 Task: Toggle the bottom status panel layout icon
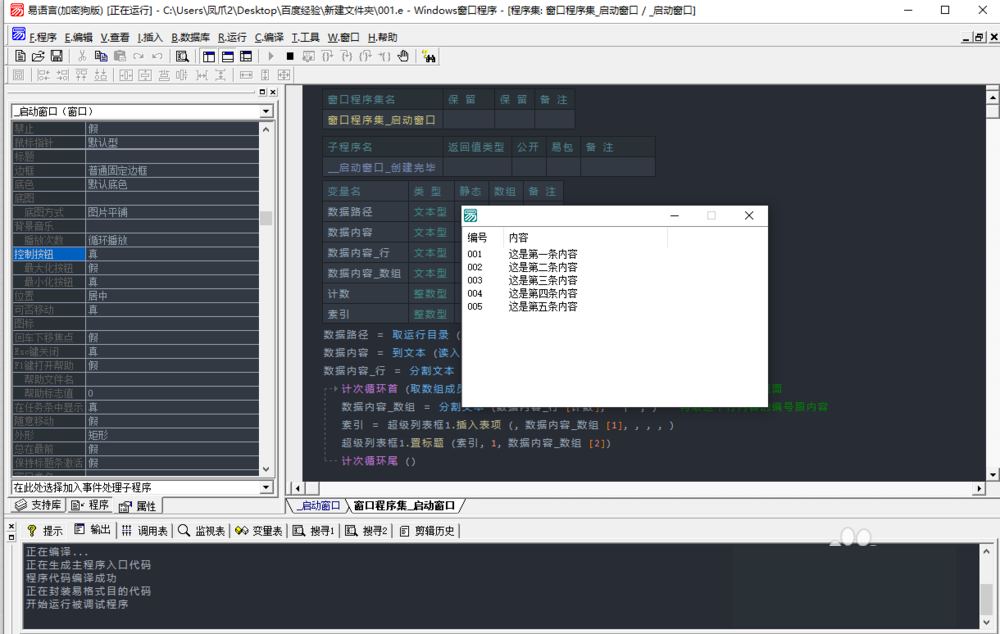(227, 56)
